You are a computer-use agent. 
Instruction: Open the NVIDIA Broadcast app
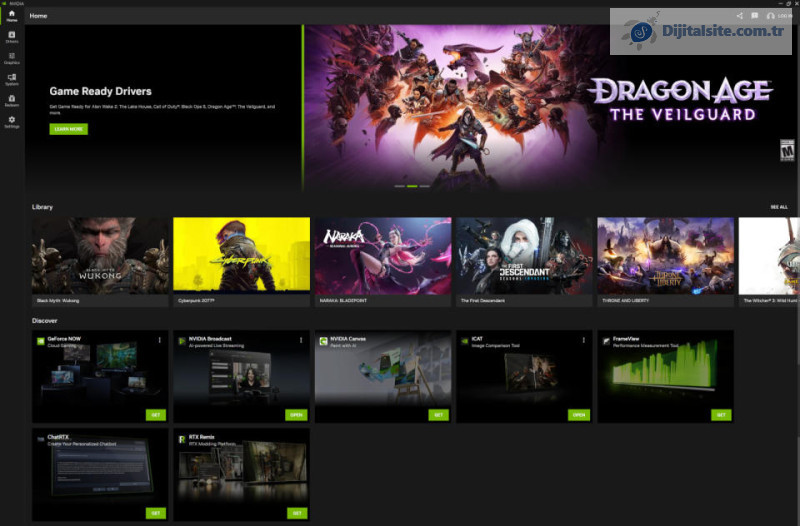pos(296,415)
